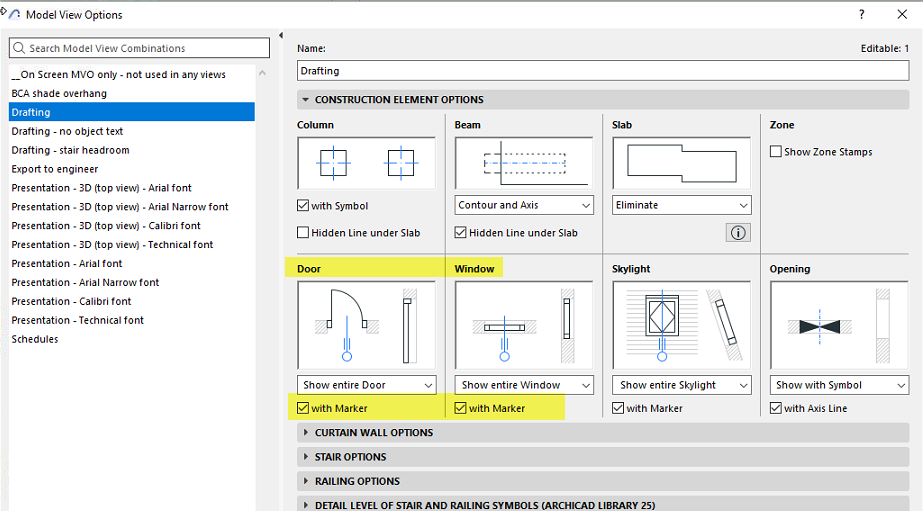The image size is (923, 511).
Task: Expand the Stair Options section
Action: (x=350, y=457)
